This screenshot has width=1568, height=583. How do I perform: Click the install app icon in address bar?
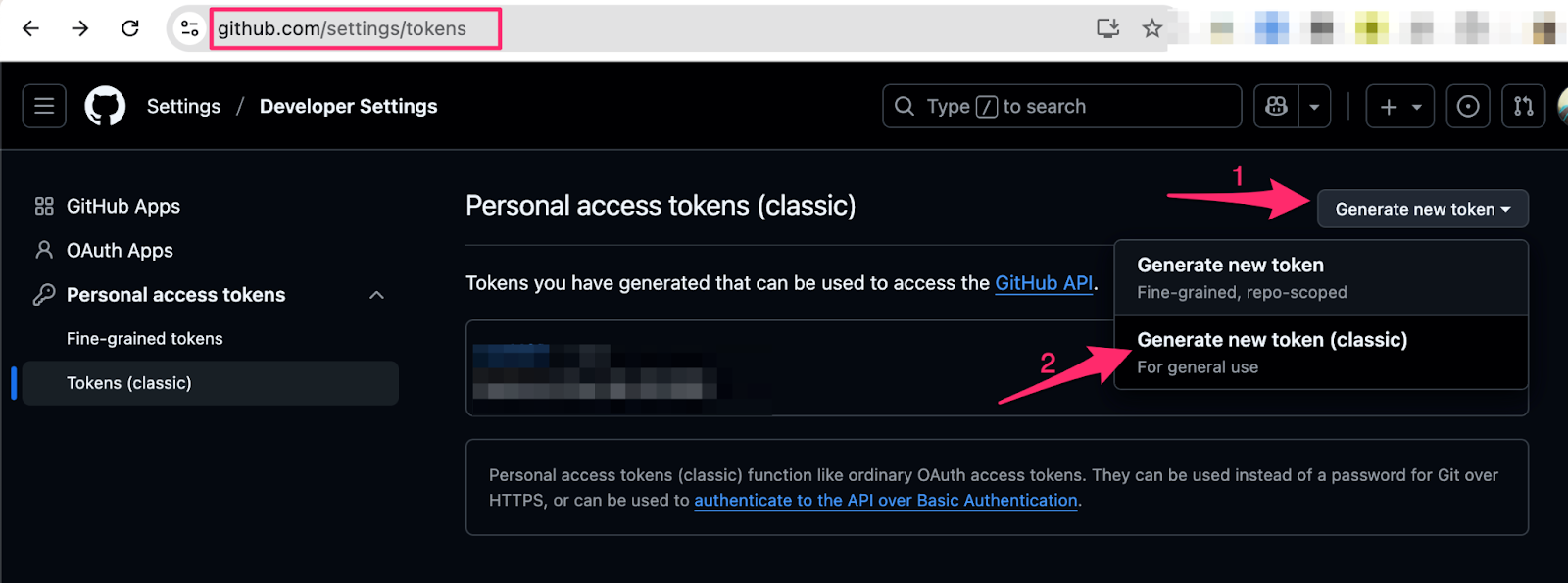click(x=1107, y=28)
